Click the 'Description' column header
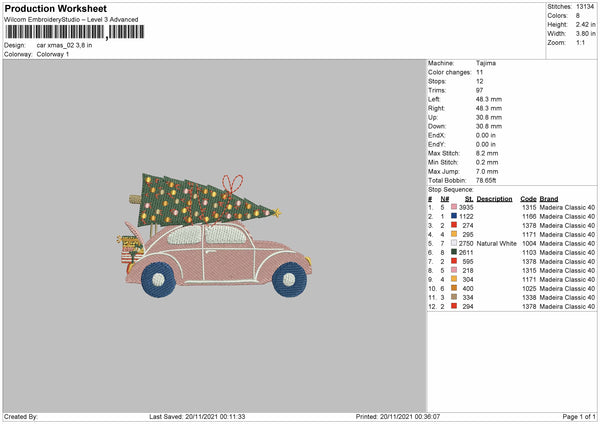Image resolution: width=600 pixels, height=424 pixels. (x=494, y=199)
